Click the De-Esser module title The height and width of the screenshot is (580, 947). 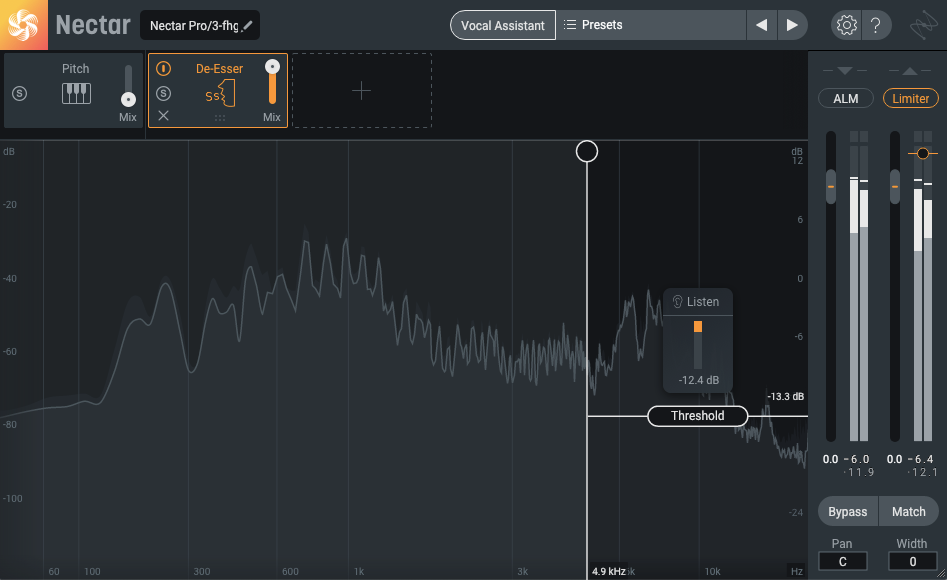point(219,69)
